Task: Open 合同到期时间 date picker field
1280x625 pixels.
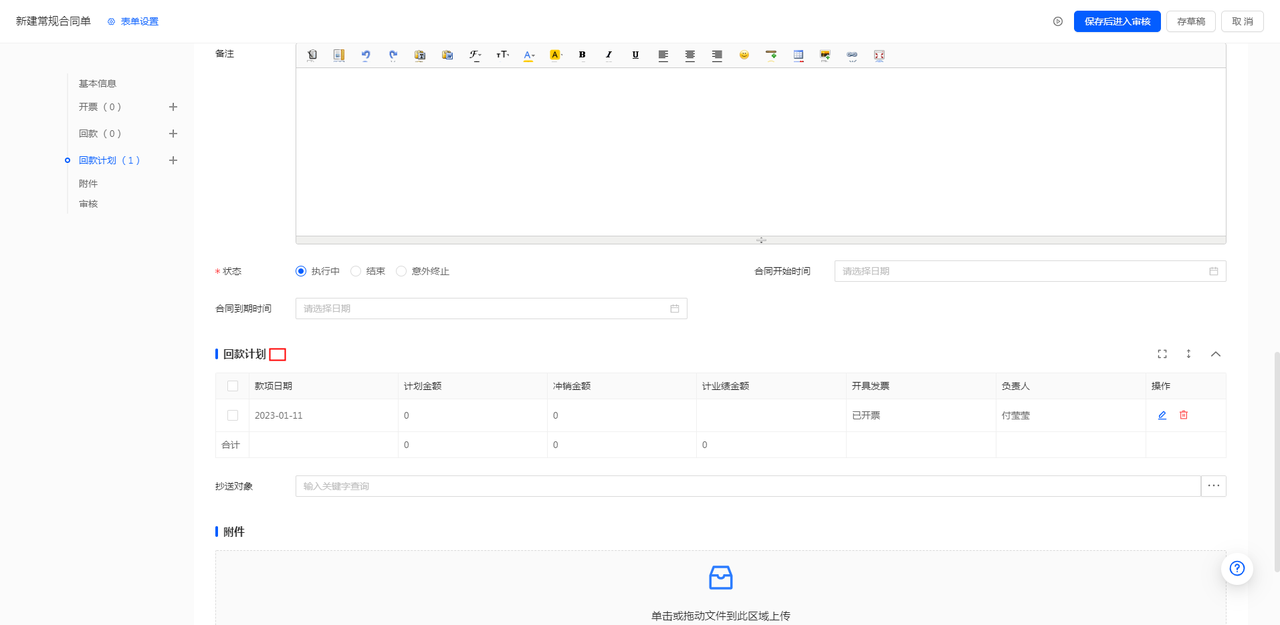Action: click(x=491, y=309)
